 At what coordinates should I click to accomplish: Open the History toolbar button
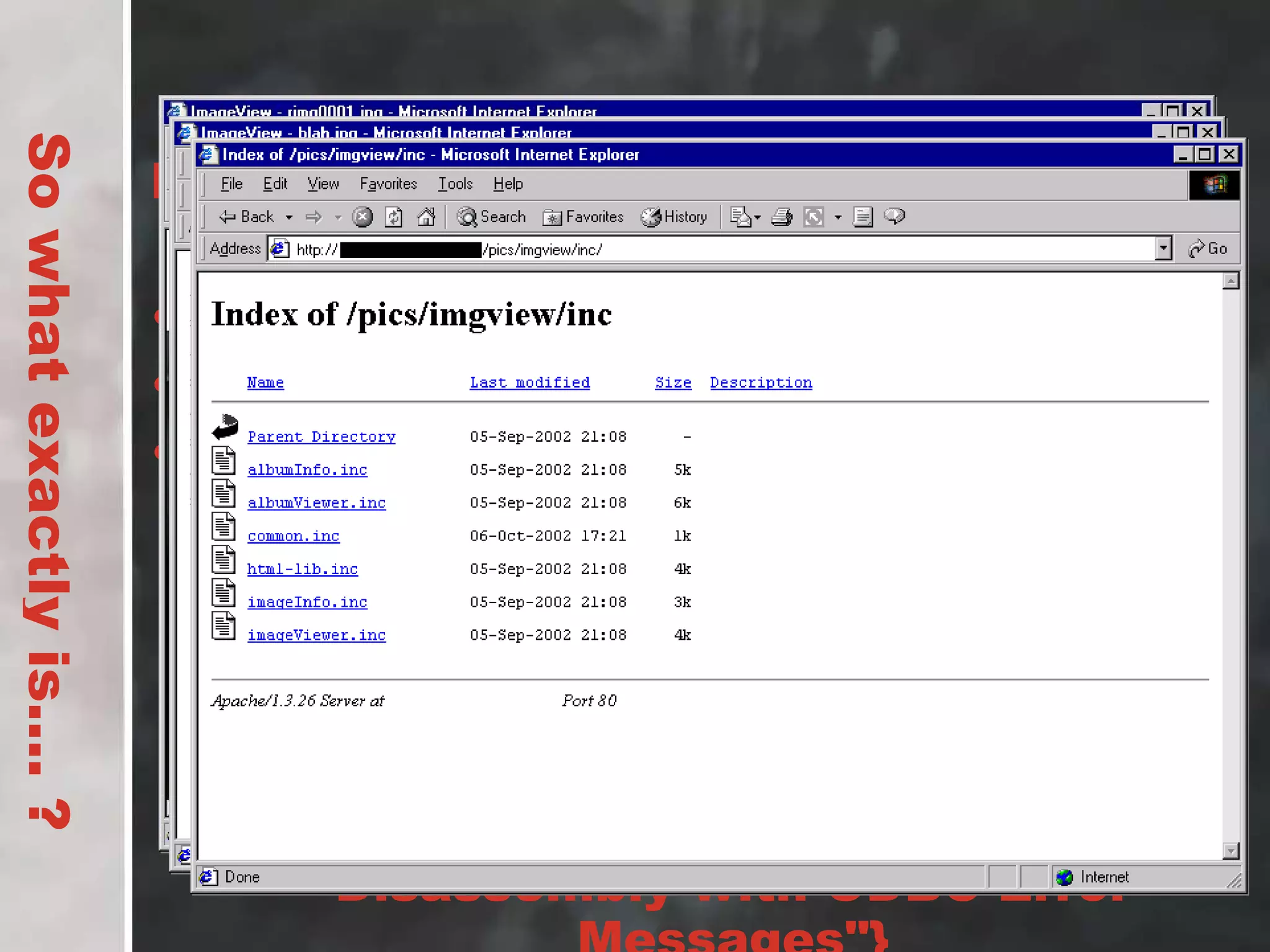(x=673, y=217)
